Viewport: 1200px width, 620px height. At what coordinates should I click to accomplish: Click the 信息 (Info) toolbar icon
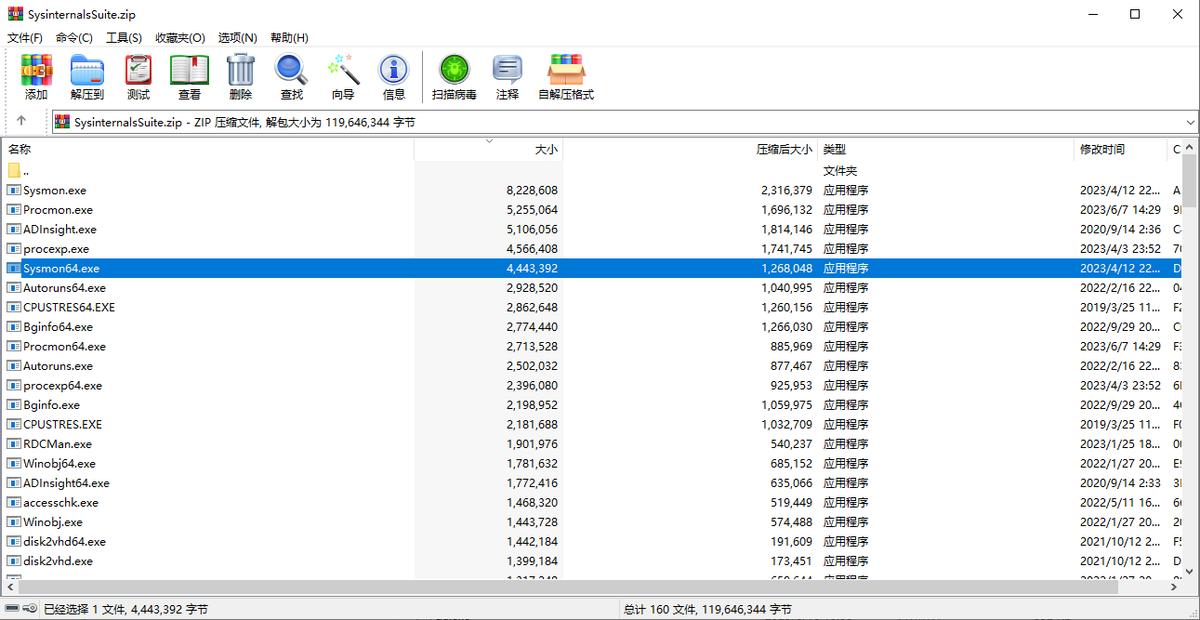pos(393,75)
